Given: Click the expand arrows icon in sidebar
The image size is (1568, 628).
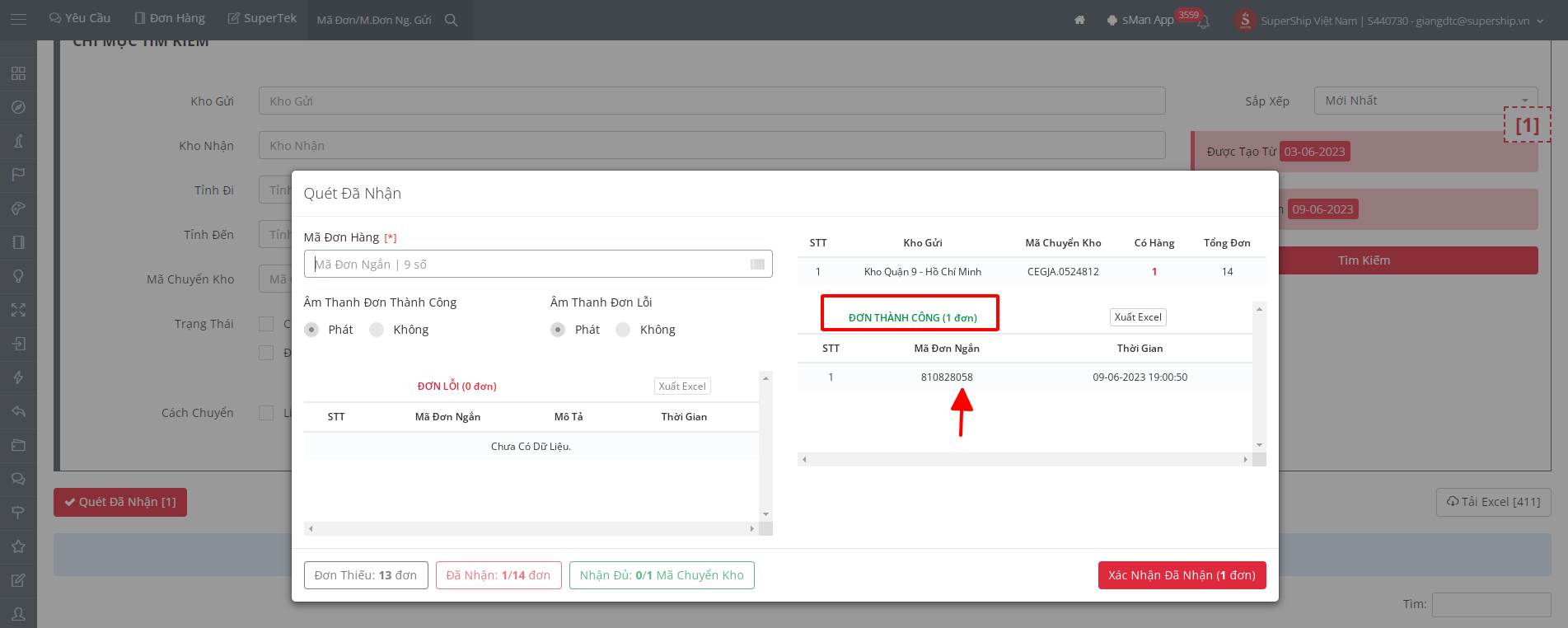Looking at the screenshot, I should pyautogui.click(x=18, y=310).
